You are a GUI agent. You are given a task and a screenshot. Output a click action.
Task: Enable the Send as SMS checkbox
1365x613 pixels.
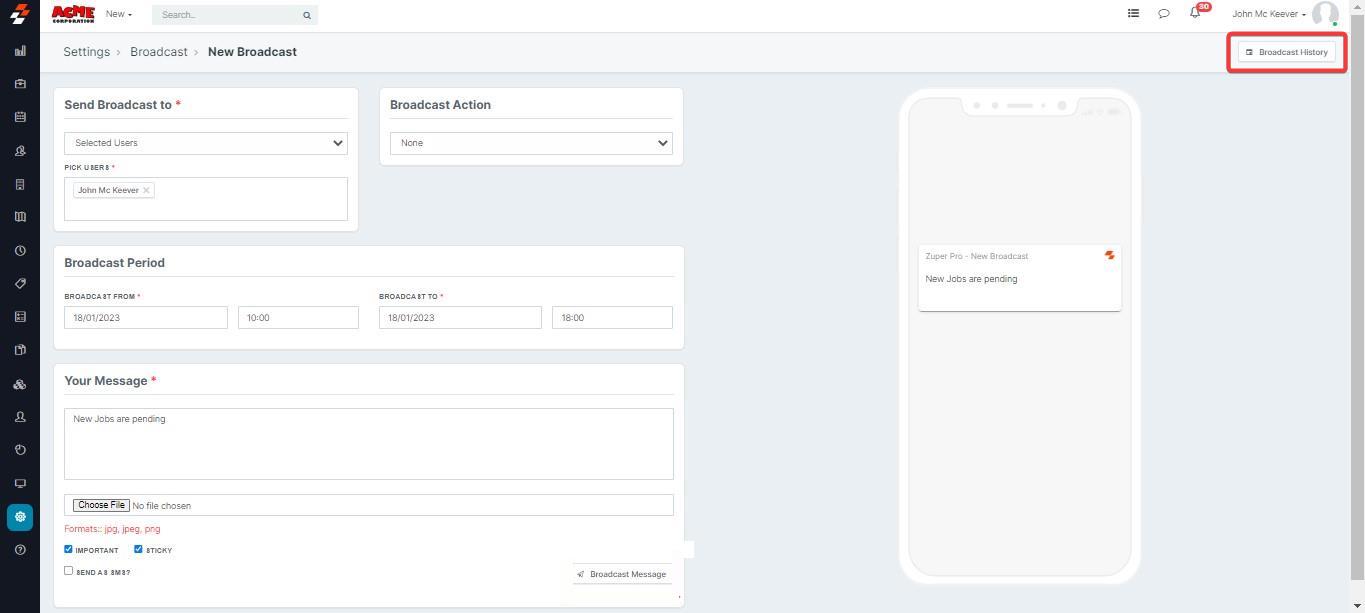pyautogui.click(x=69, y=571)
